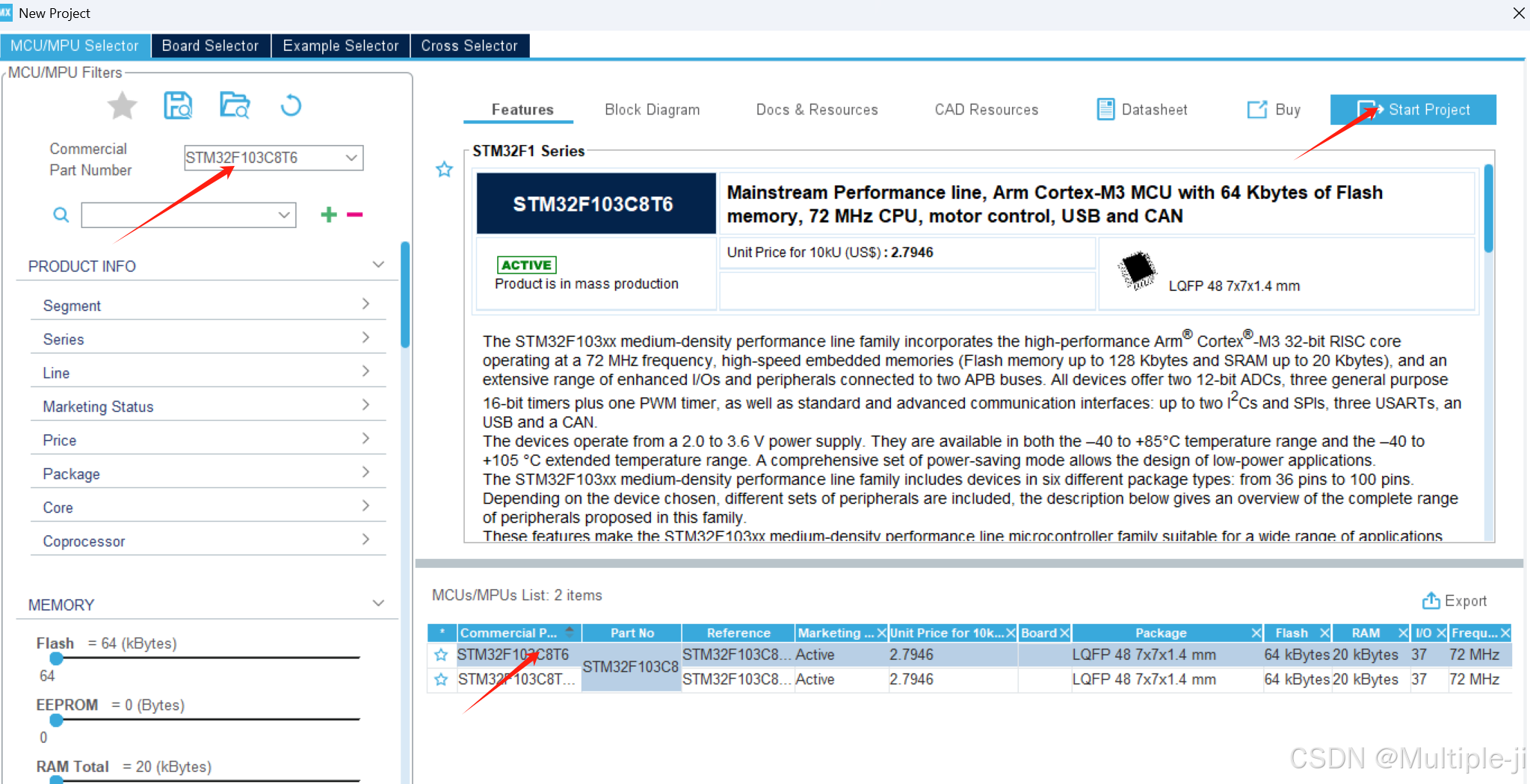Switch to the Cross Selector tab
The width and height of the screenshot is (1530, 784).
469,46
